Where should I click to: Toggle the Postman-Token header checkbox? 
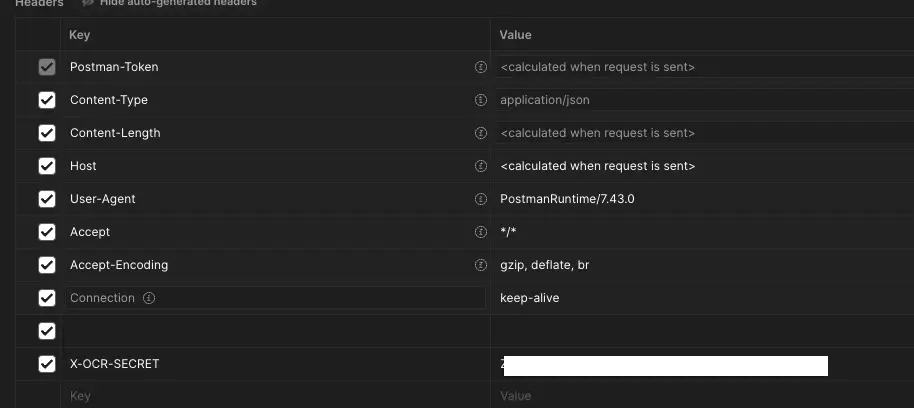(47, 67)
